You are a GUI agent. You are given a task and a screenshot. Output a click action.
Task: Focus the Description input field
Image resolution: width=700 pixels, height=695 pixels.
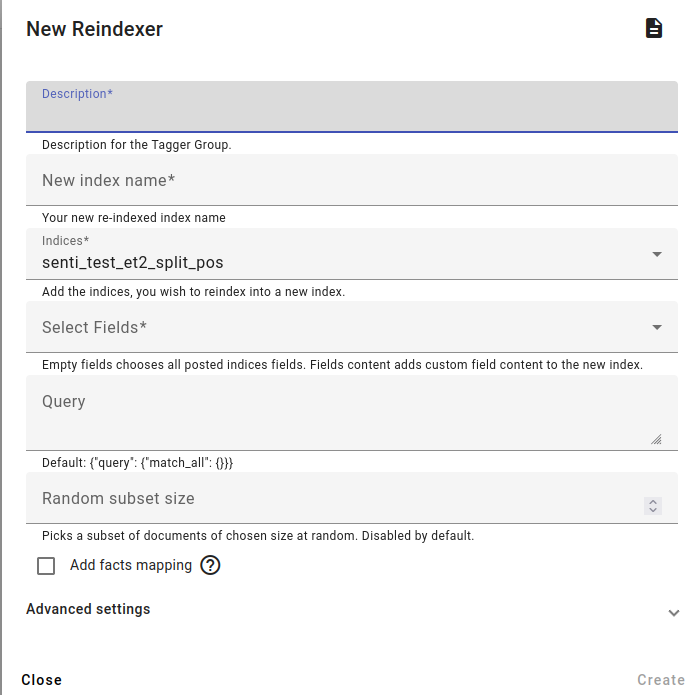tap(352, 107)
